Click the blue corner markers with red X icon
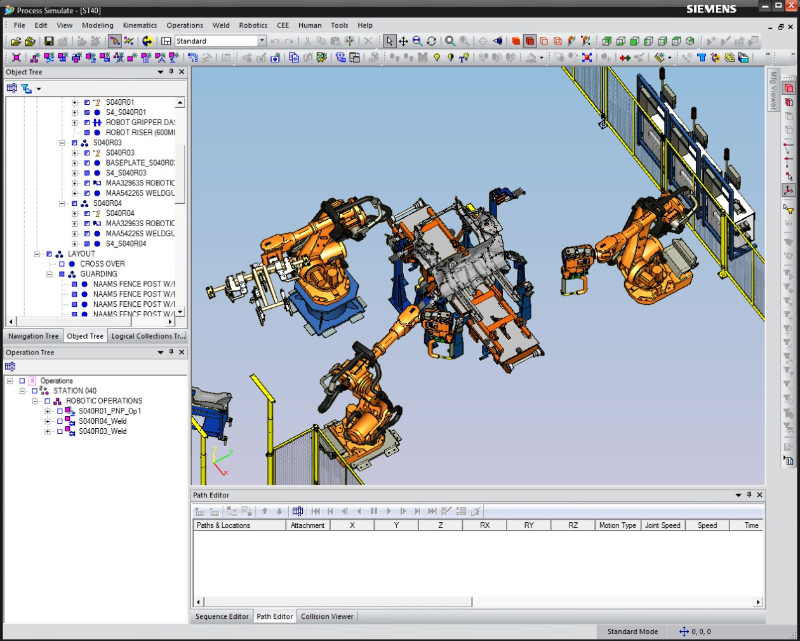 (x=587, y=58)
